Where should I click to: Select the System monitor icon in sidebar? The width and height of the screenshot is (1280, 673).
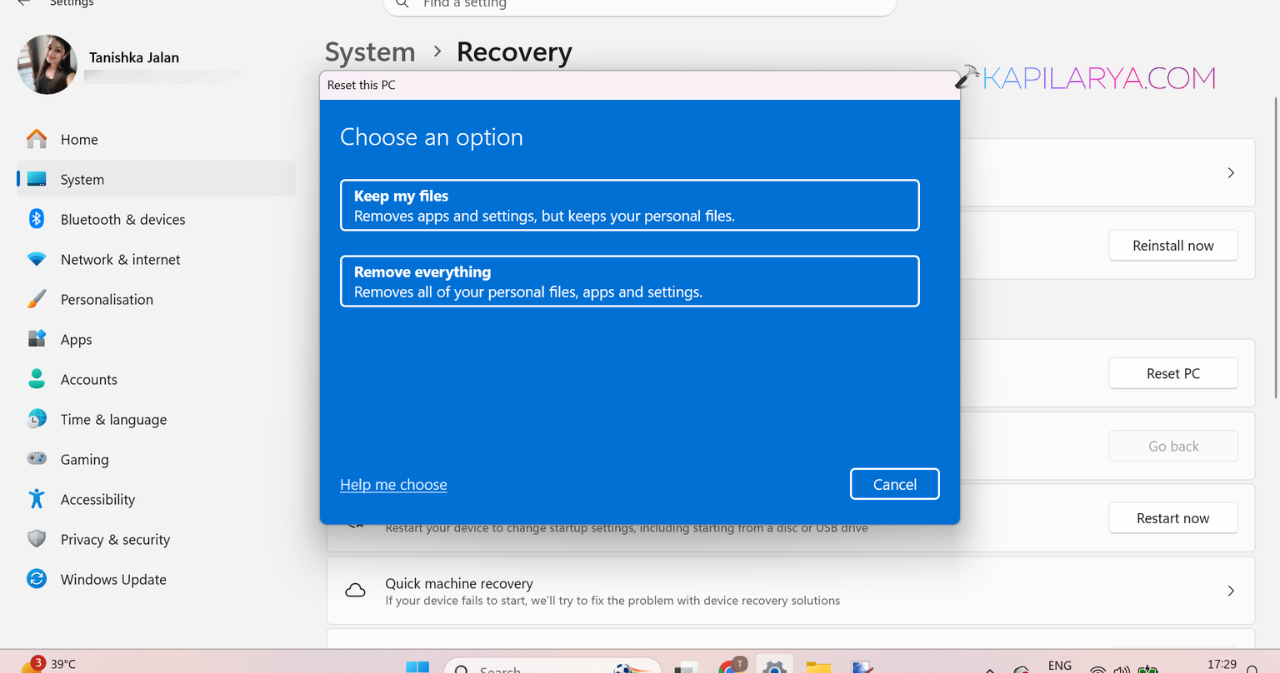(x=37, y=179)
